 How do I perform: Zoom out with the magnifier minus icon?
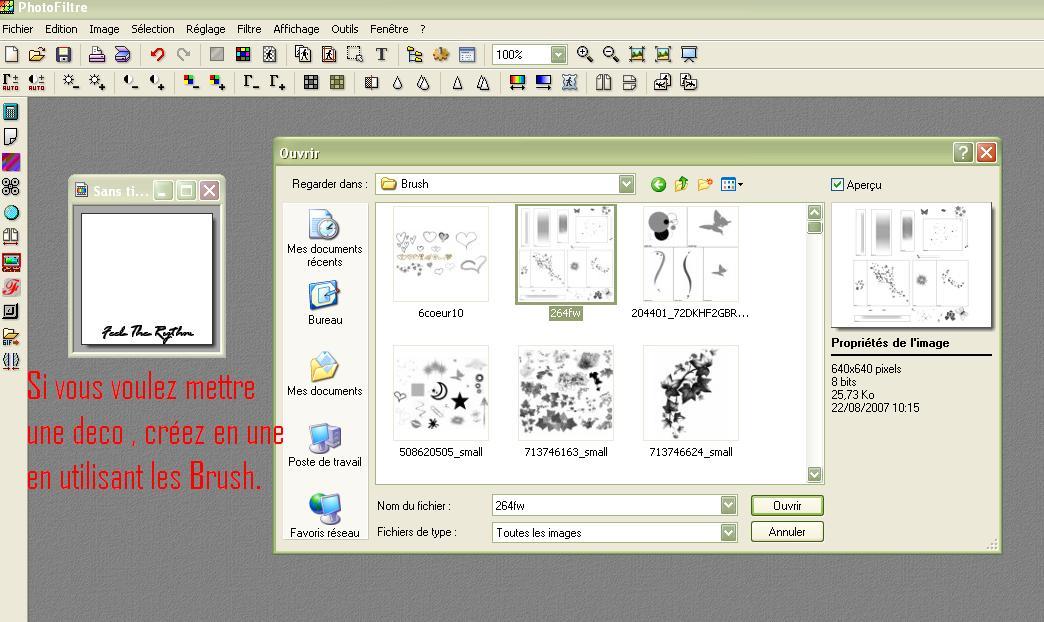click(x=611, y=55)
